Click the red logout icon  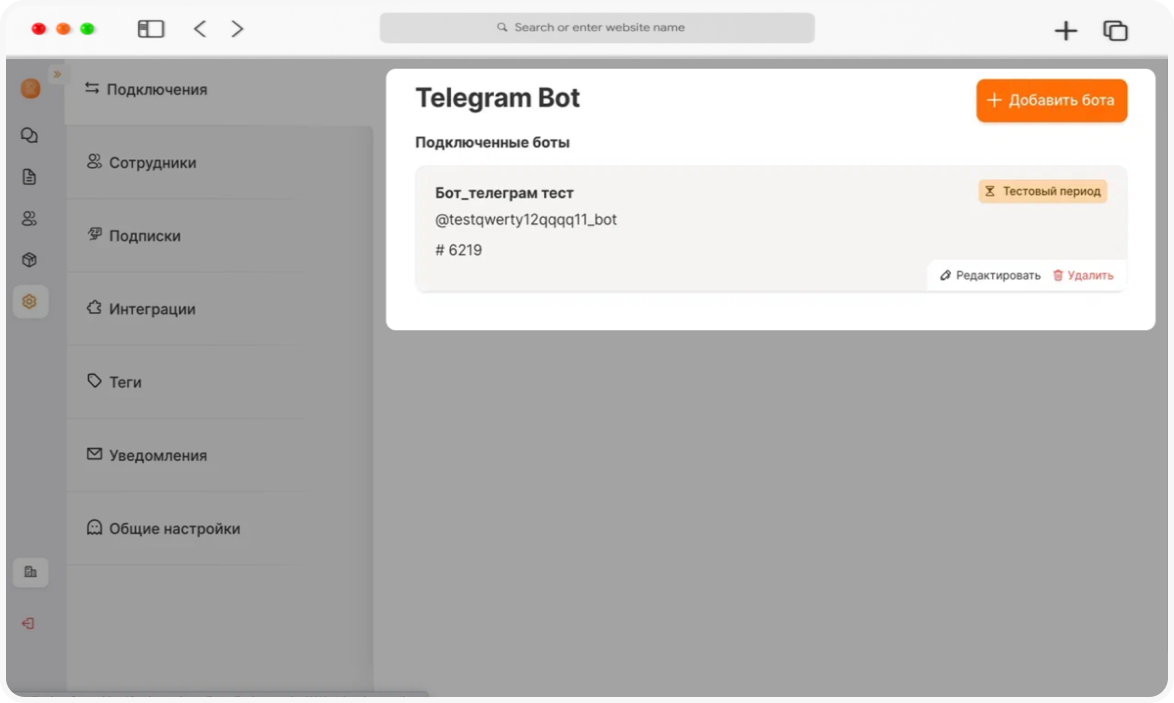click(x=28, y=623)
